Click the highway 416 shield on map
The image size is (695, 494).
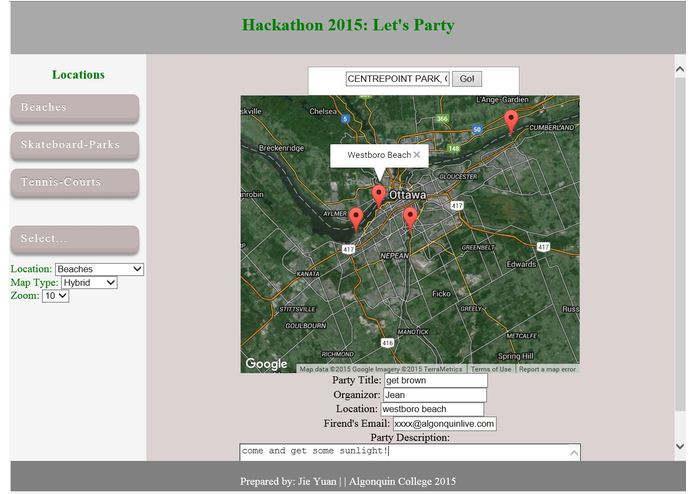[x=387, y=342]
